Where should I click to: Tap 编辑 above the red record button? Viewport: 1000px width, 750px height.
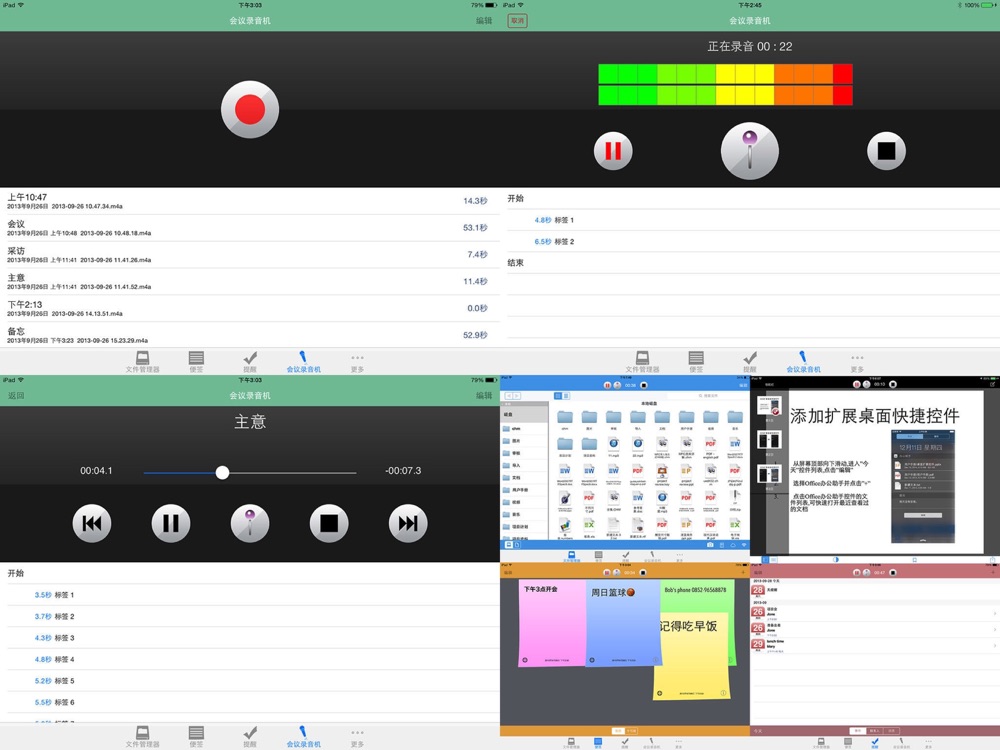[x=483, y=20]
